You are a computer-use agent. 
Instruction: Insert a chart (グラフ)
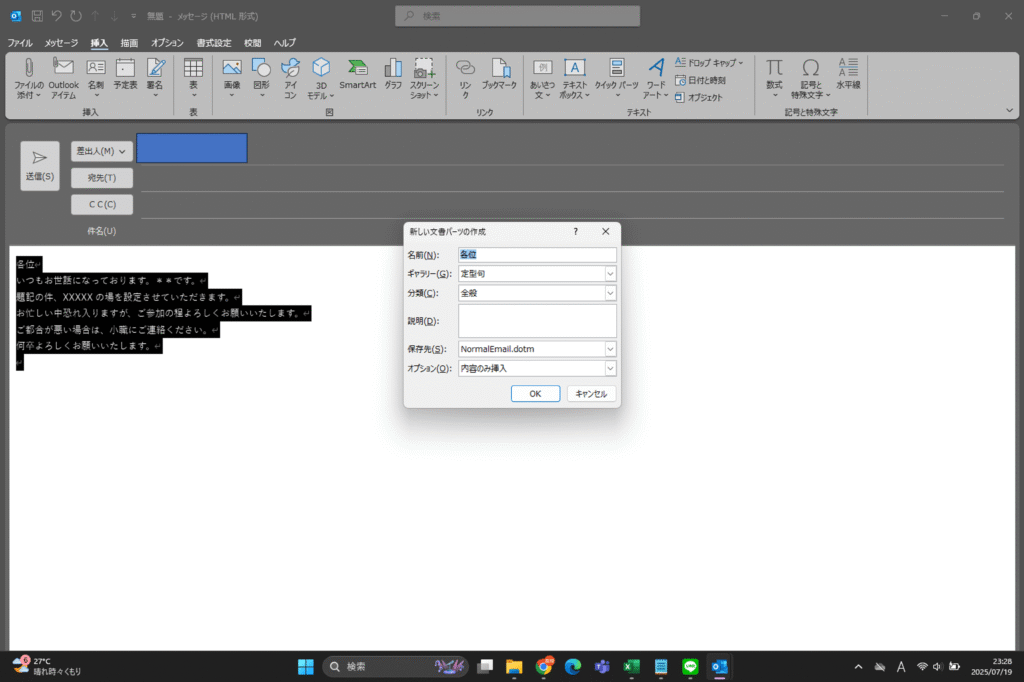point(393,74)
